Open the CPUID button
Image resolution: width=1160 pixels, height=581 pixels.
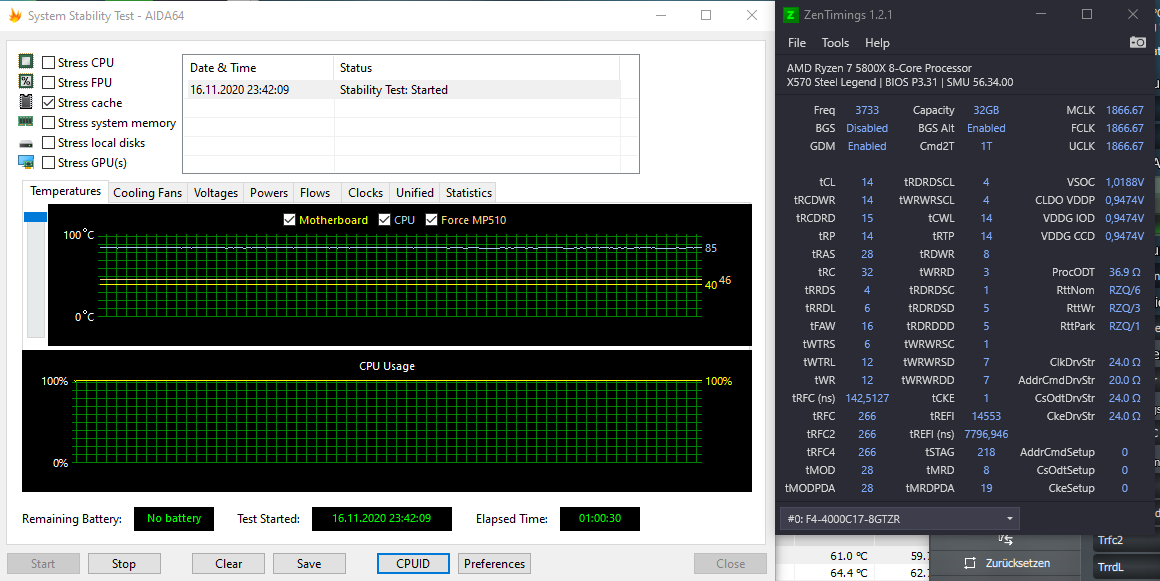tap(413, 563)
